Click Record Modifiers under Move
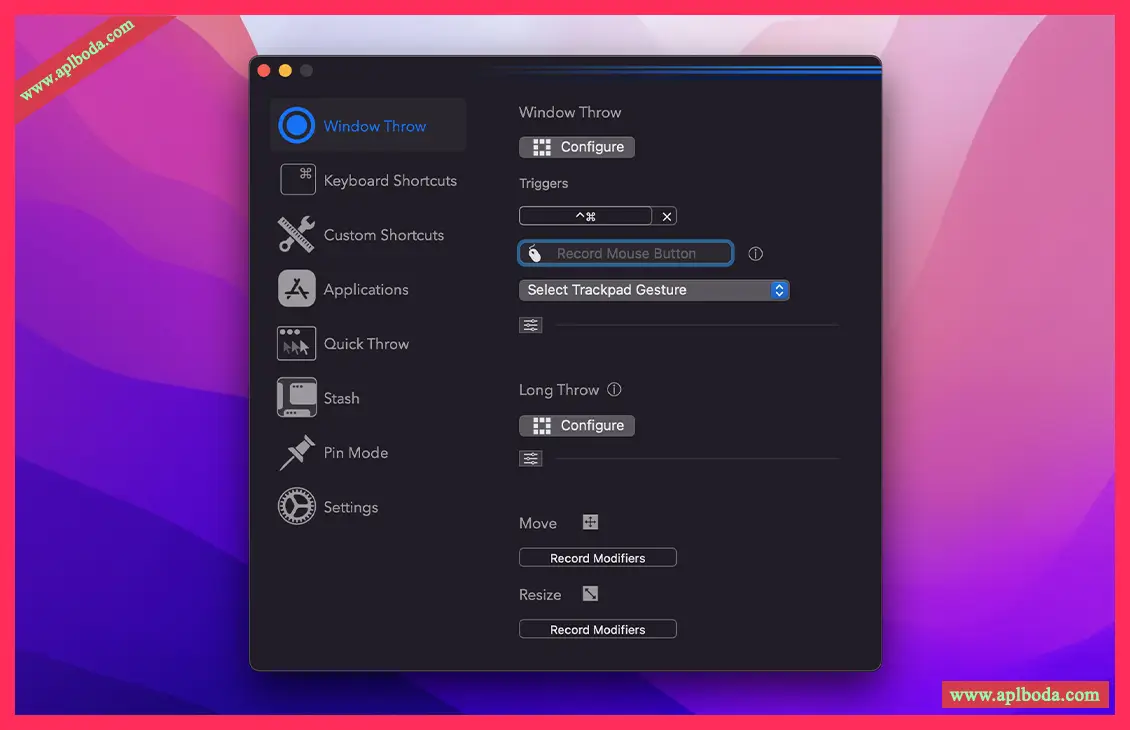 [x=598, y=558]
